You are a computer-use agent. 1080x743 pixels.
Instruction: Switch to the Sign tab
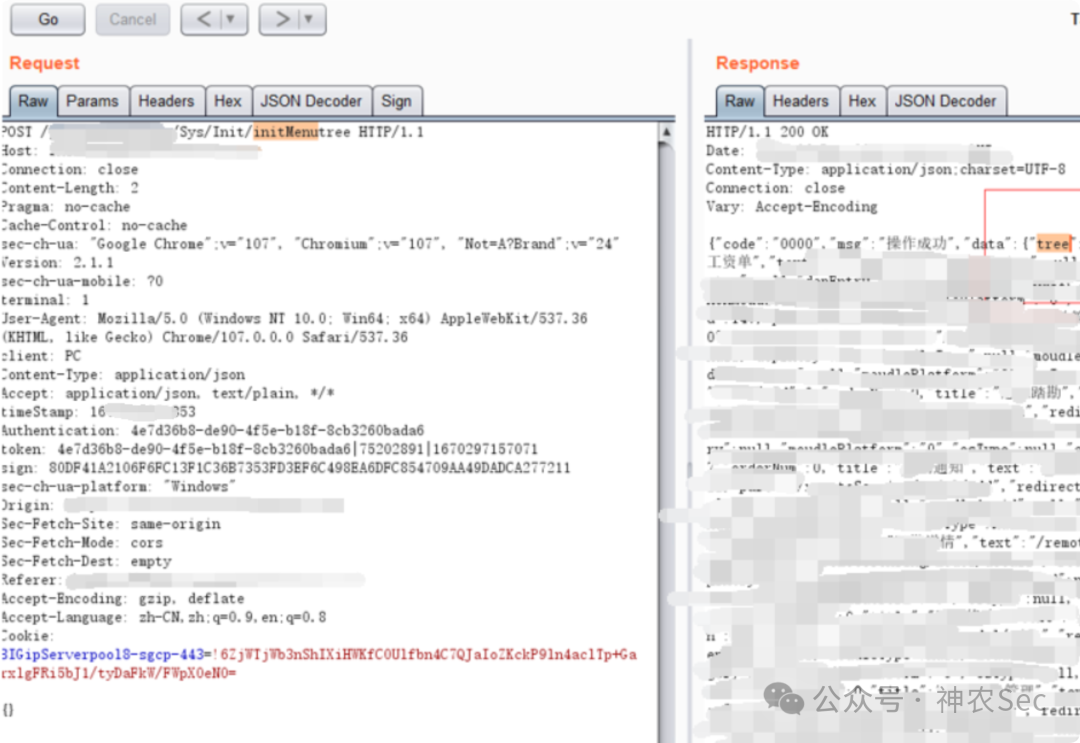point(397,101)
